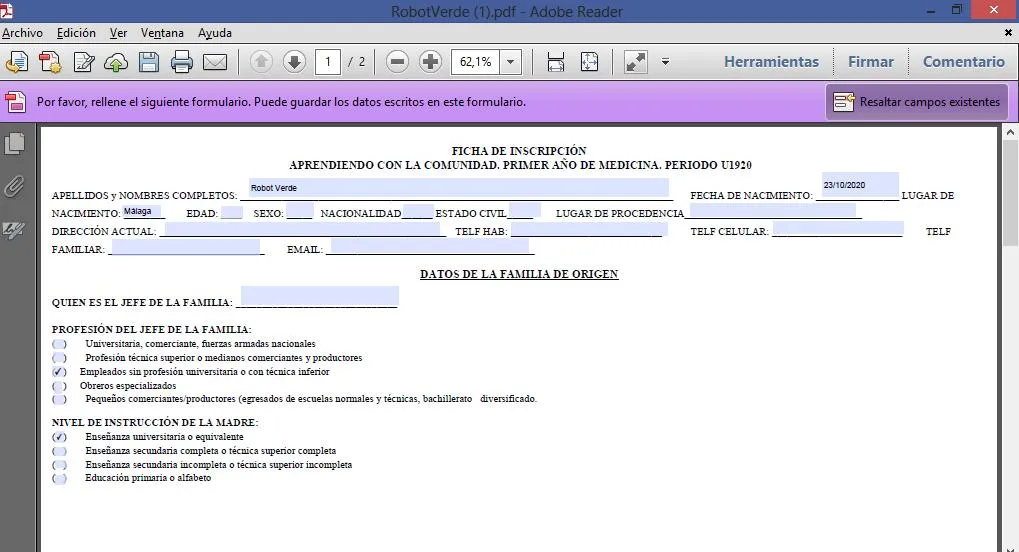Zoom out with the minus button
The height and width of the screenshot is (552, 1019).
point(397,62)
